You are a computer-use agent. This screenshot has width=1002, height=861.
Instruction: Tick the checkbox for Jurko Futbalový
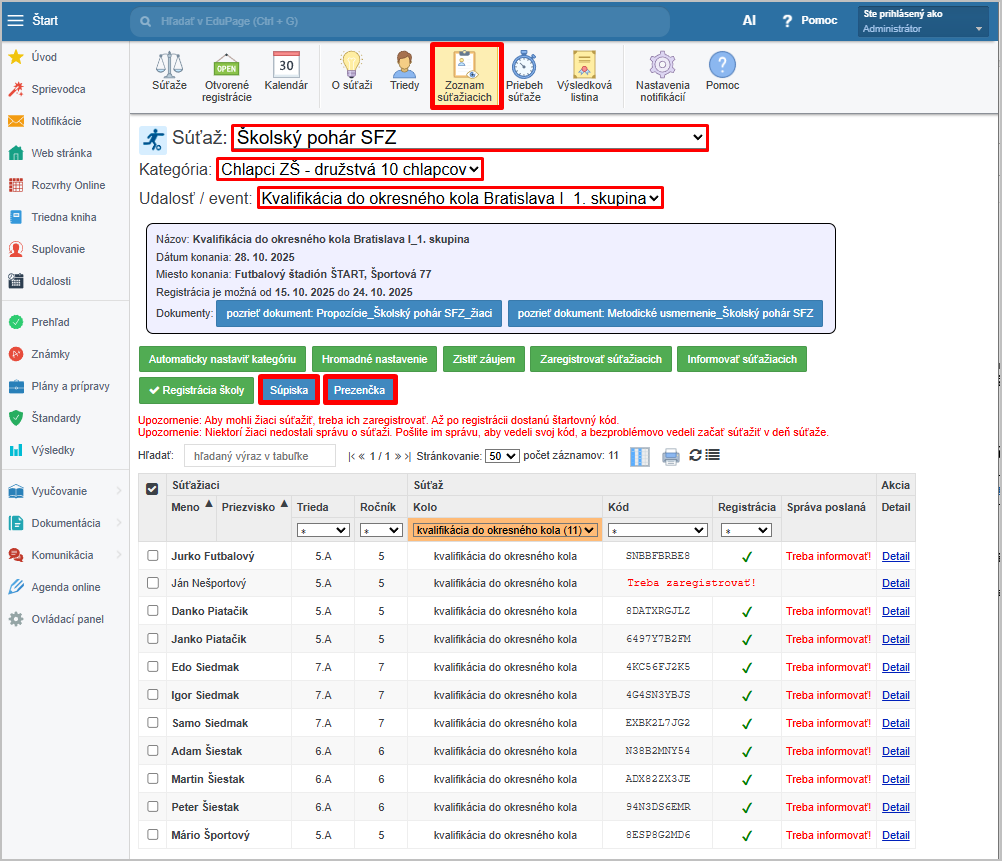pos(153,555)
